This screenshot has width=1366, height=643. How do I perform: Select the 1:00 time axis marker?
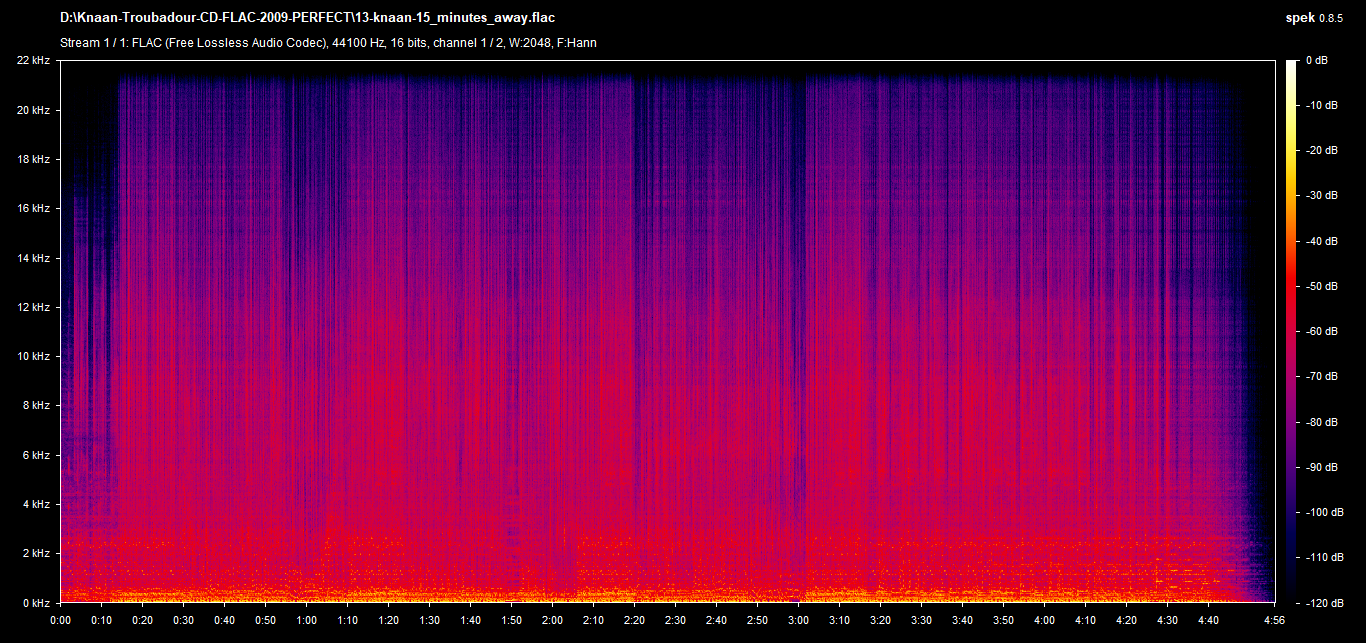pos(306,620)
